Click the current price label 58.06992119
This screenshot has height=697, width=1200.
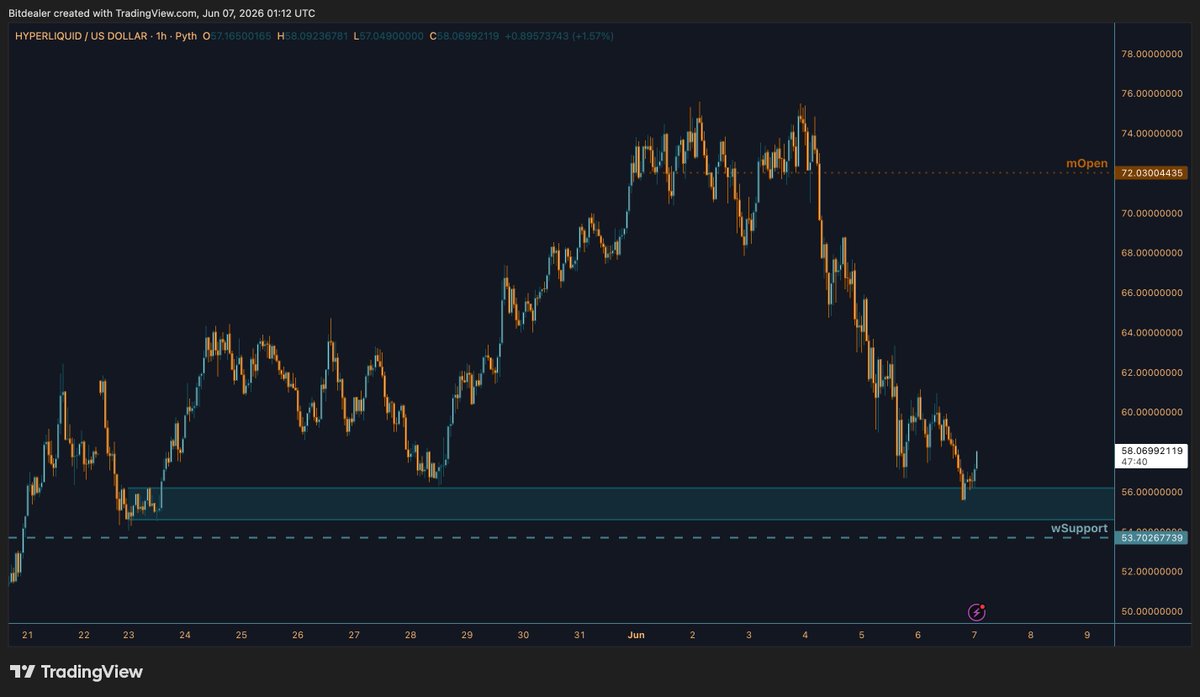[1153, 451]
